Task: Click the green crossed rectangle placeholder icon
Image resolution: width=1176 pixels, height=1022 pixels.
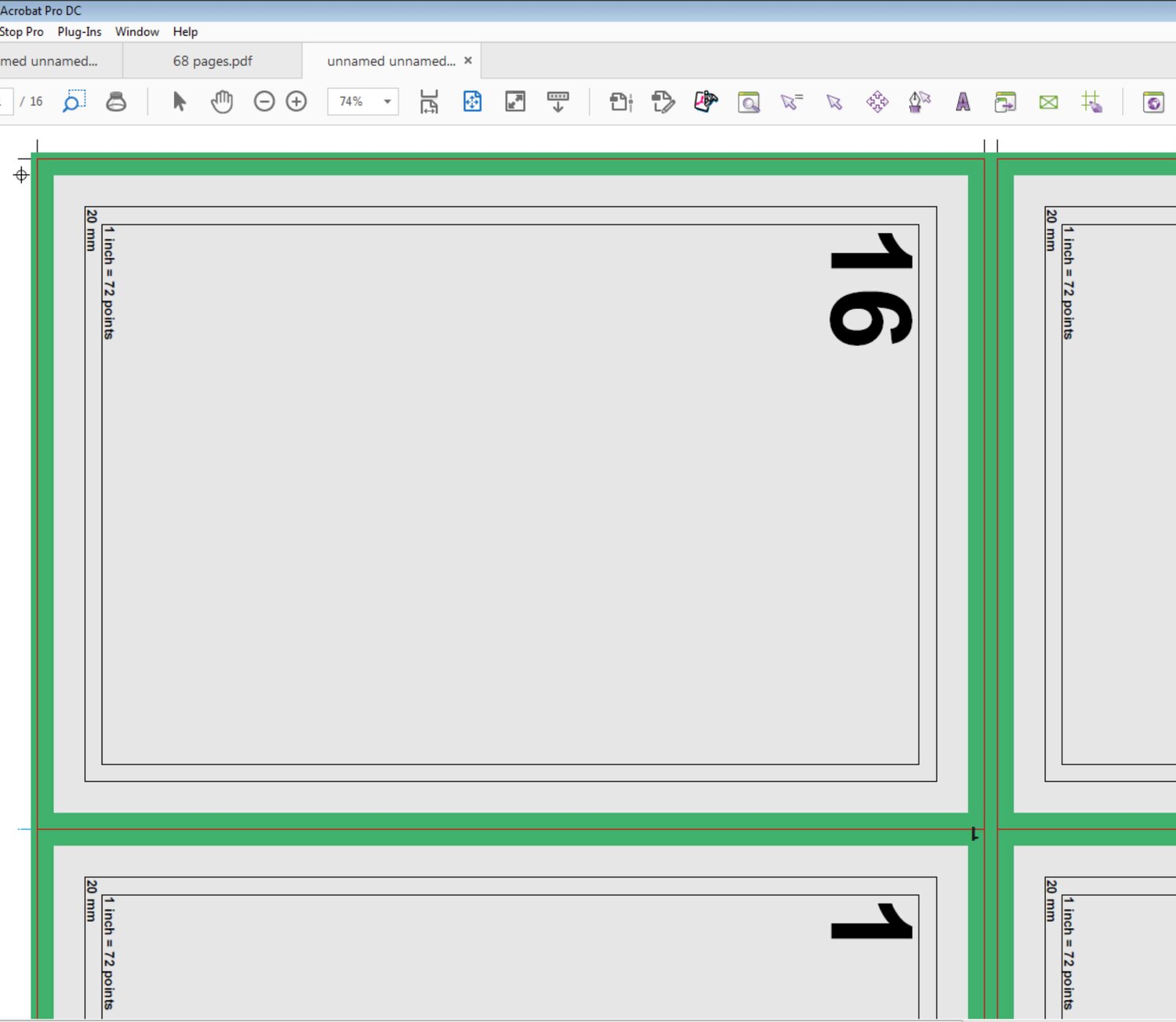Action: coord(1048,102)
